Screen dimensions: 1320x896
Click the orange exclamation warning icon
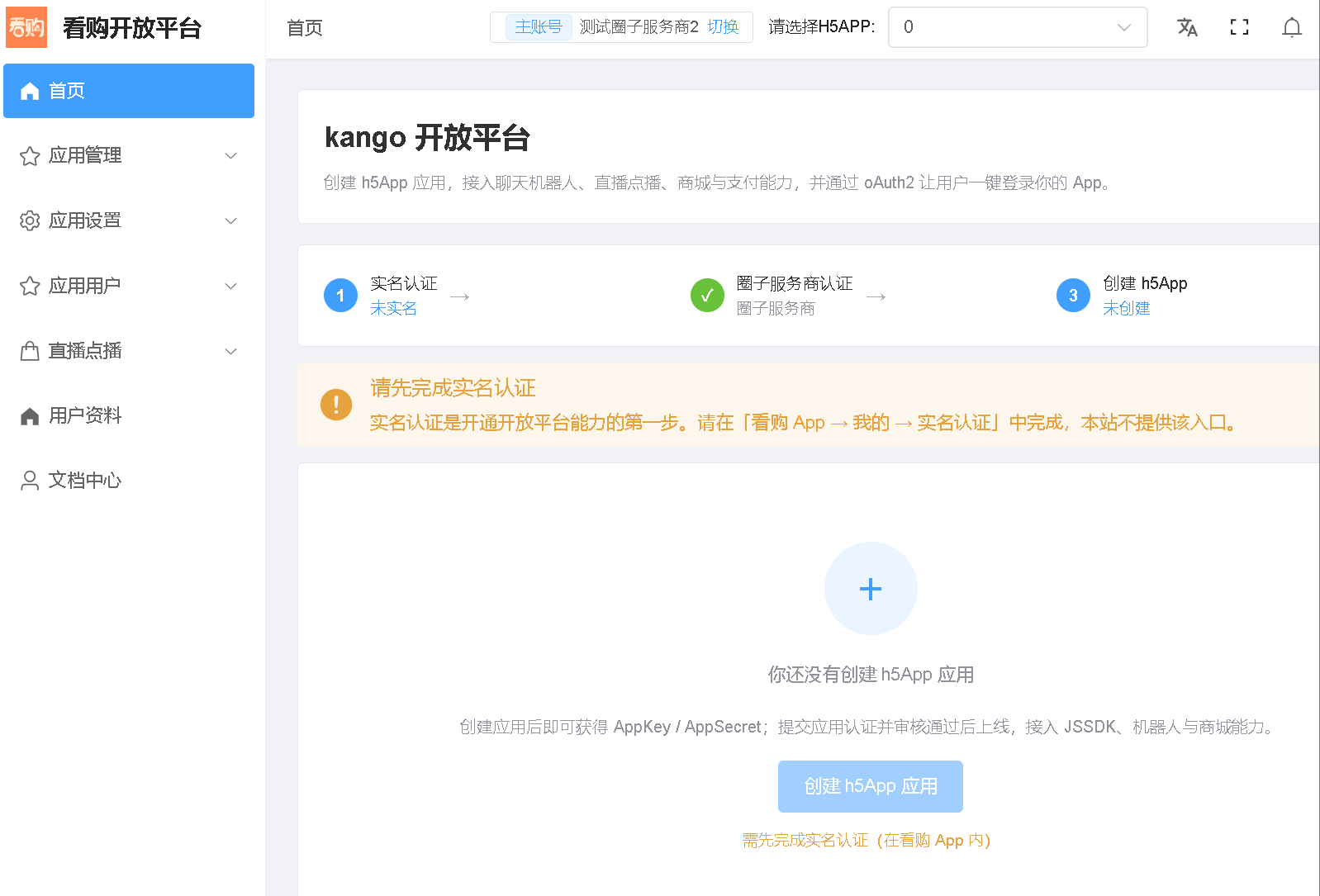coord(336,405)
